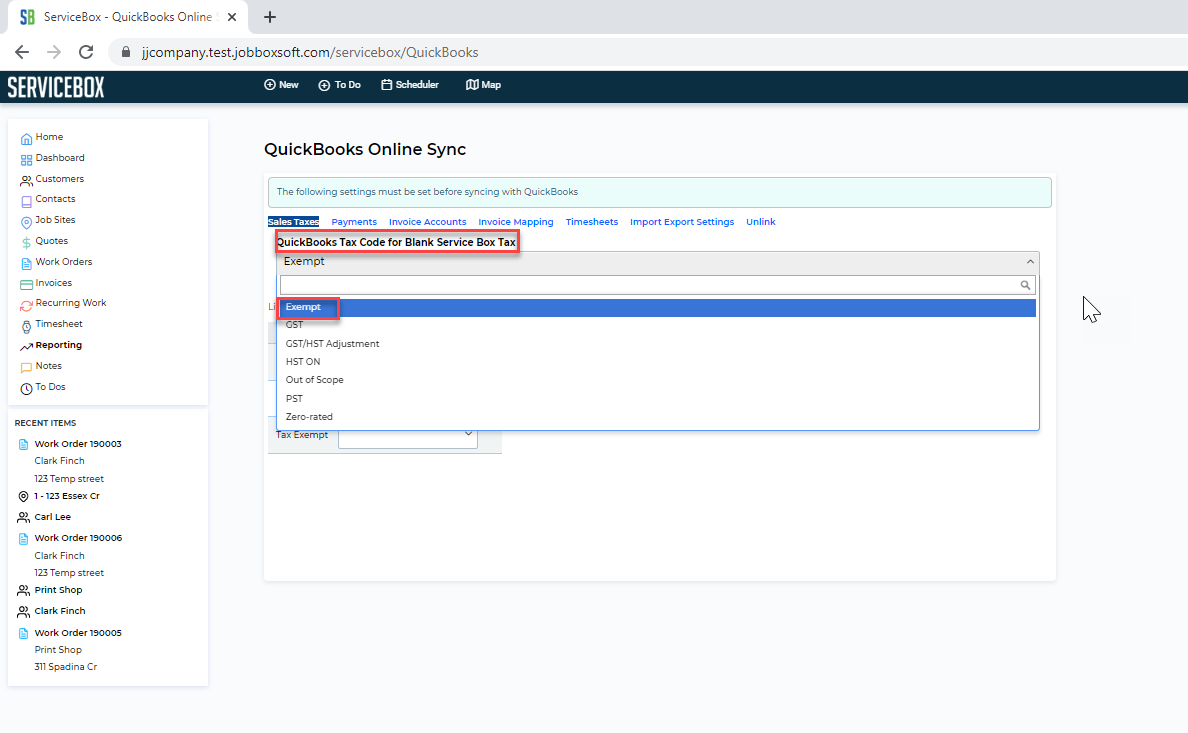Screen dimensions: 1188x733
Task: Select Out of Scope option
Action: [x=658, y=380]
